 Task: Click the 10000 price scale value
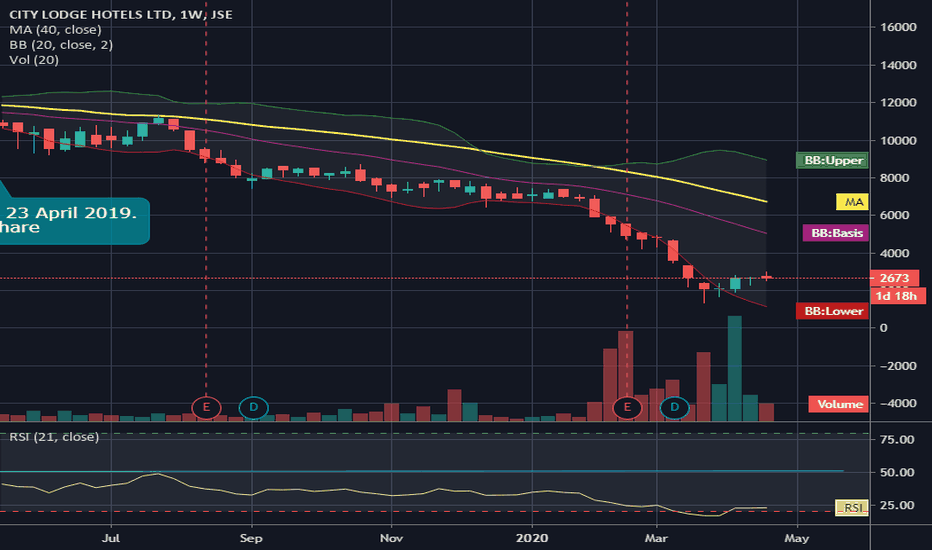(x=898, y=140)
